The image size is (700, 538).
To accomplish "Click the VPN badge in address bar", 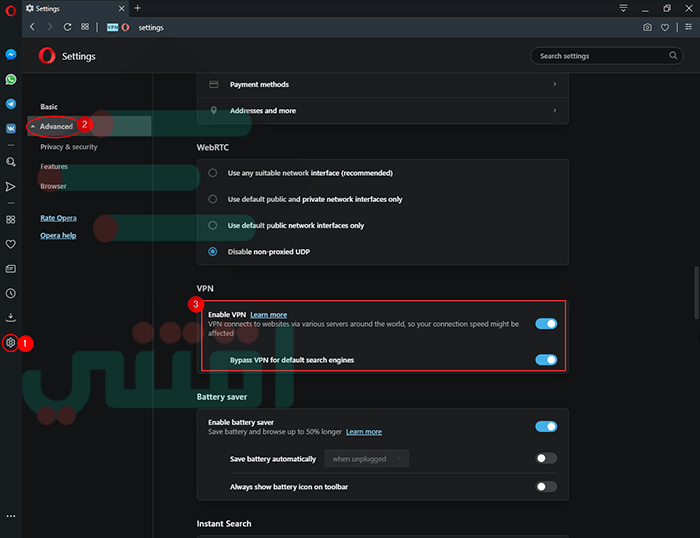I will [x=112, y=27].
